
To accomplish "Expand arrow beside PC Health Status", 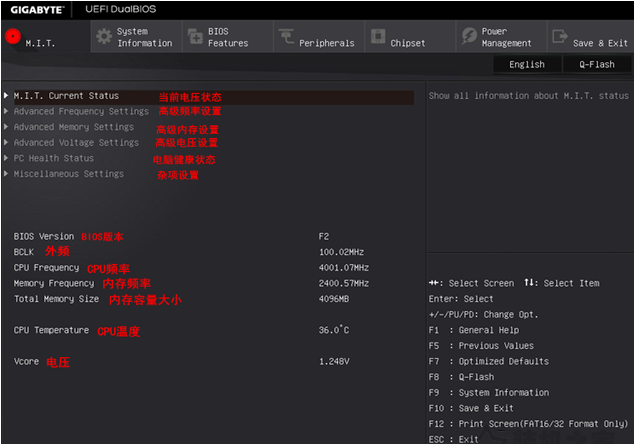I will (6, 157).
